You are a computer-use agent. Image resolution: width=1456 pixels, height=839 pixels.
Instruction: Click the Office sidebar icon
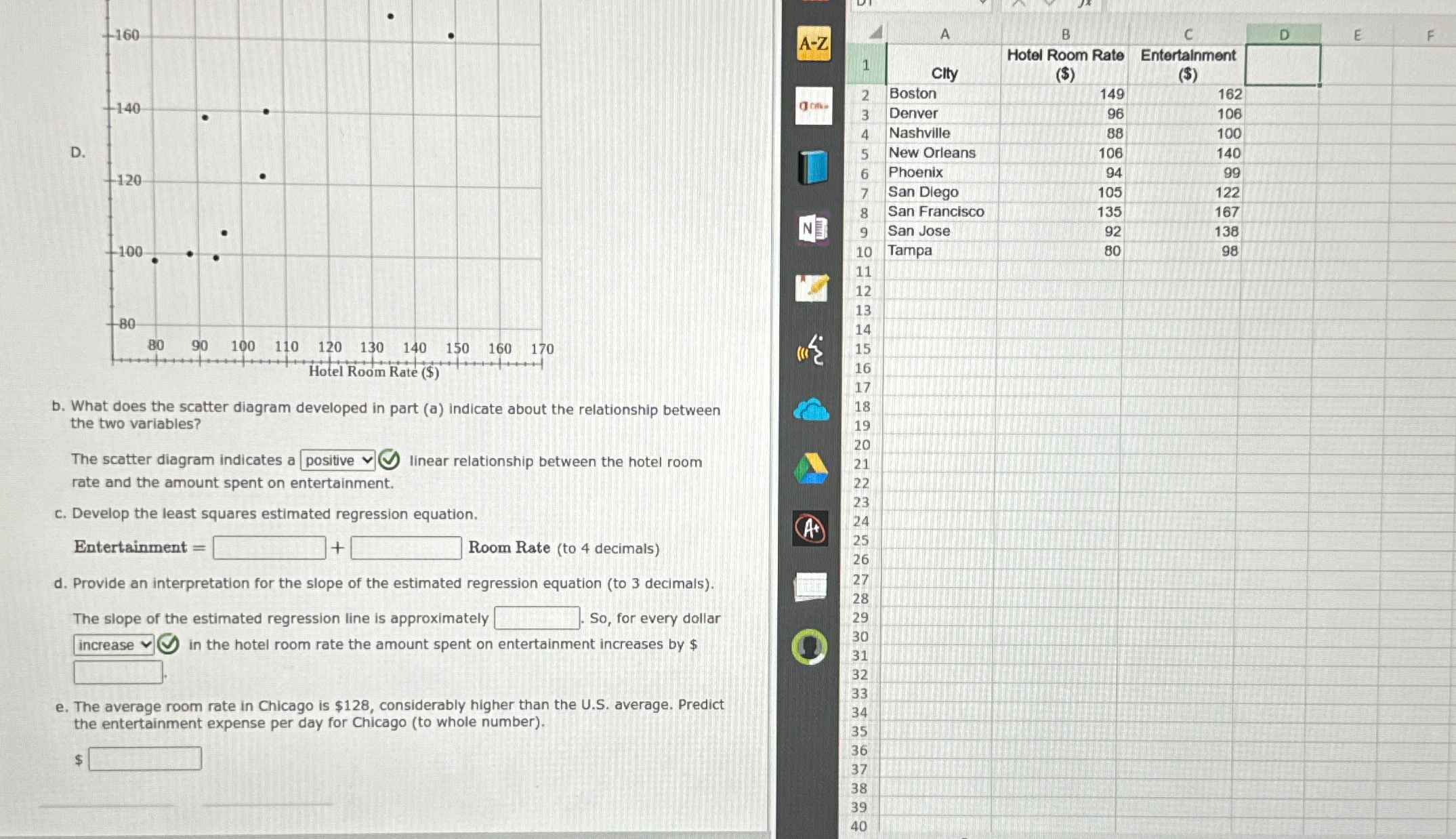click(x=813, y=106)
